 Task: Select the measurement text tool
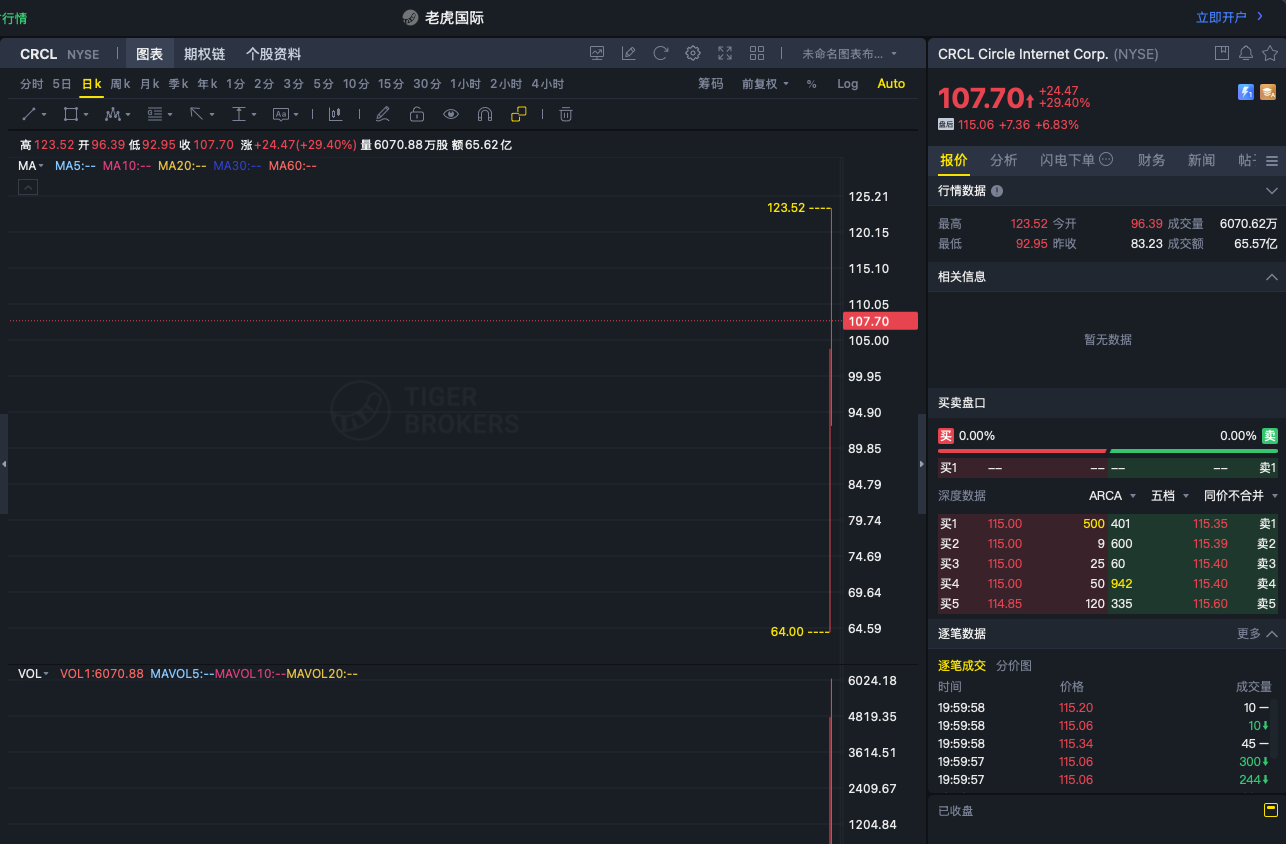tap(239, 114)
